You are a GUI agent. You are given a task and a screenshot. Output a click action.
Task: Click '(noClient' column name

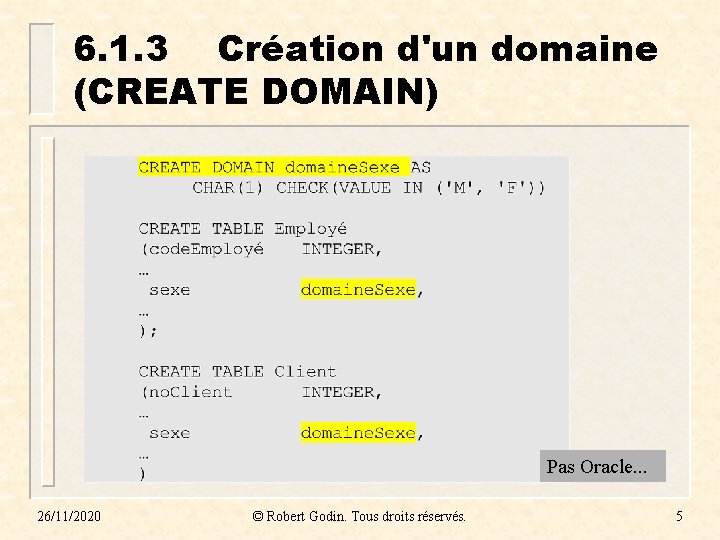pyautogui.click(x=186, y=392)
